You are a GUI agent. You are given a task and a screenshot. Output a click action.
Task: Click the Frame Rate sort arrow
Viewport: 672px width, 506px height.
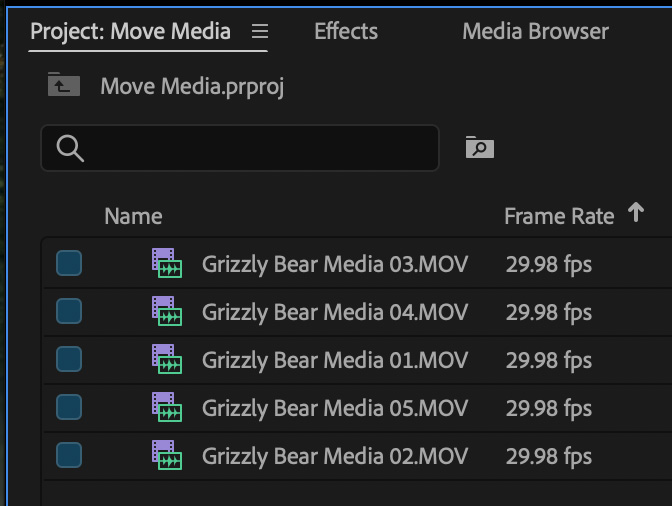(636, 213)
